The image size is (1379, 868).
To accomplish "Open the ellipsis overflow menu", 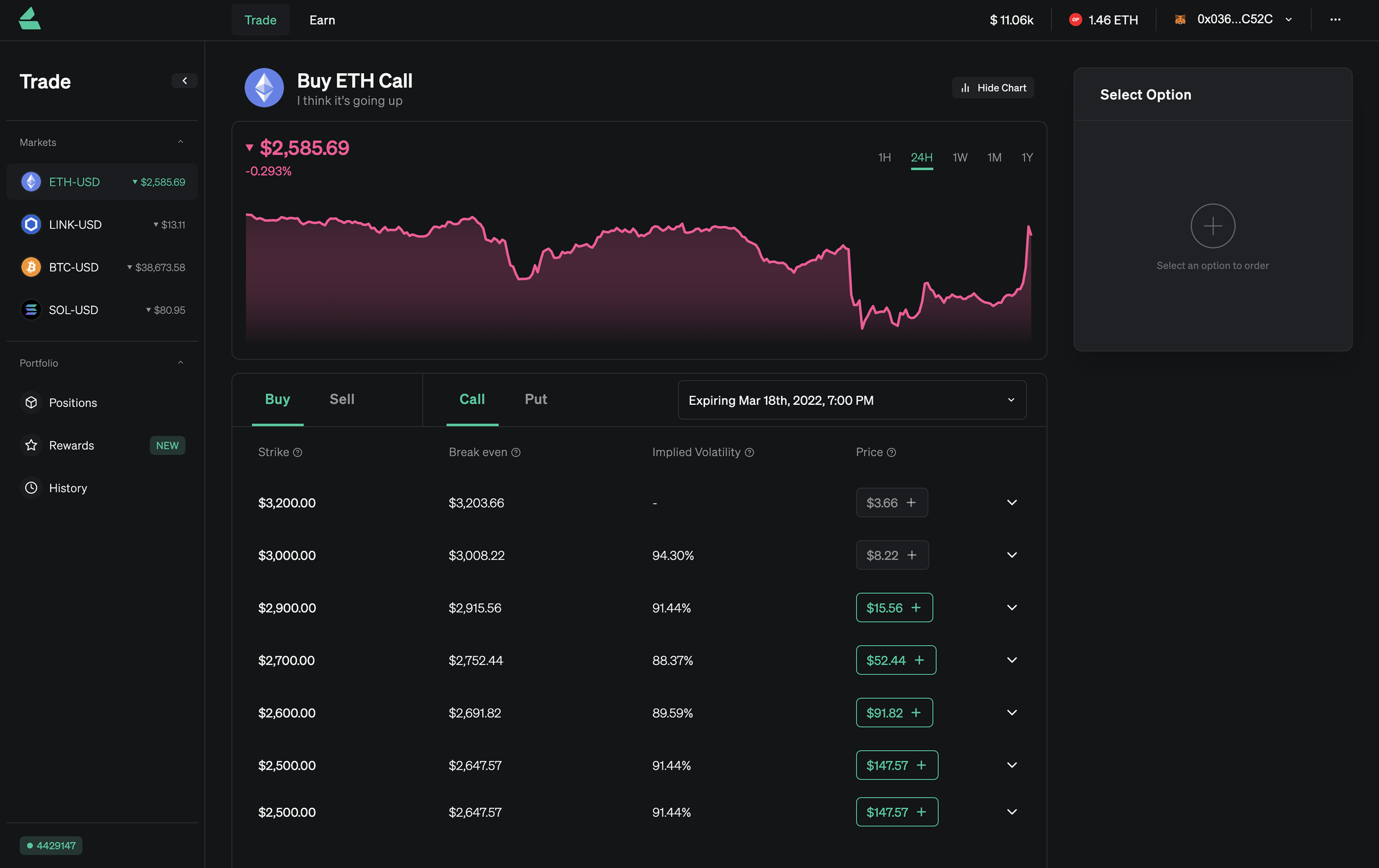I will point(1335,20).
